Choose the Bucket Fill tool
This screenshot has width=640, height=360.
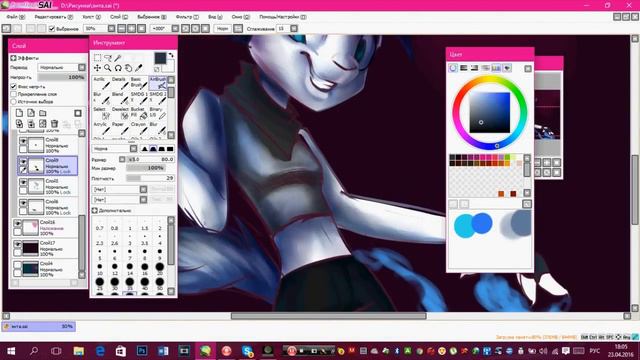(x=139, y=113)
